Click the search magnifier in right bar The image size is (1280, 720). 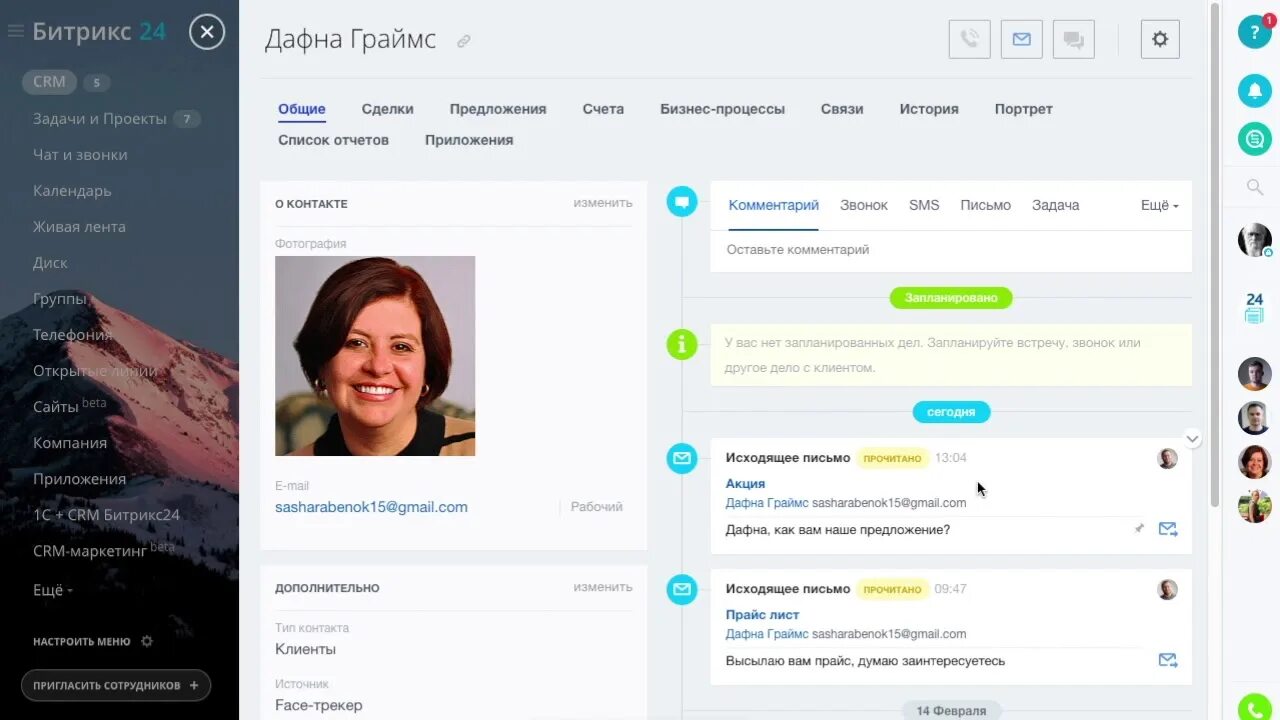[x=1254, y=187]
